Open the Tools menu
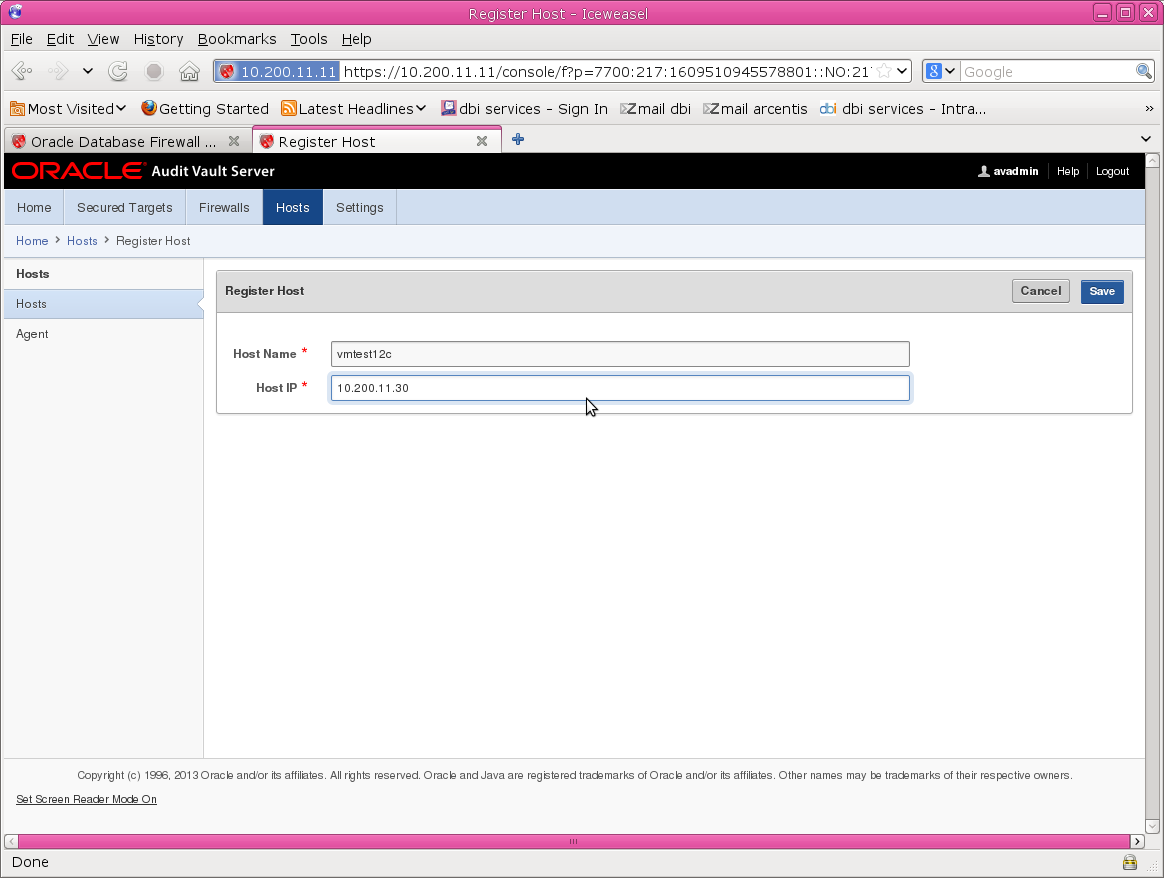The image size is (1164, 878). click(x=309, y=39)
